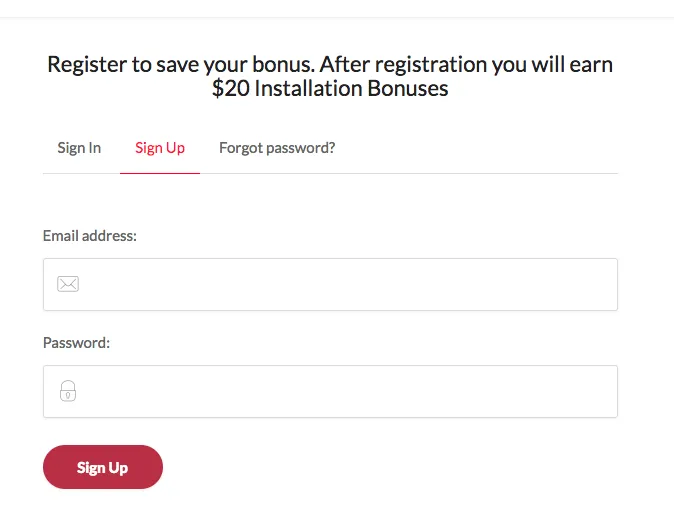Click the "Email address:" label
This screenshot has height=520, width=674.
coord(90,236)
